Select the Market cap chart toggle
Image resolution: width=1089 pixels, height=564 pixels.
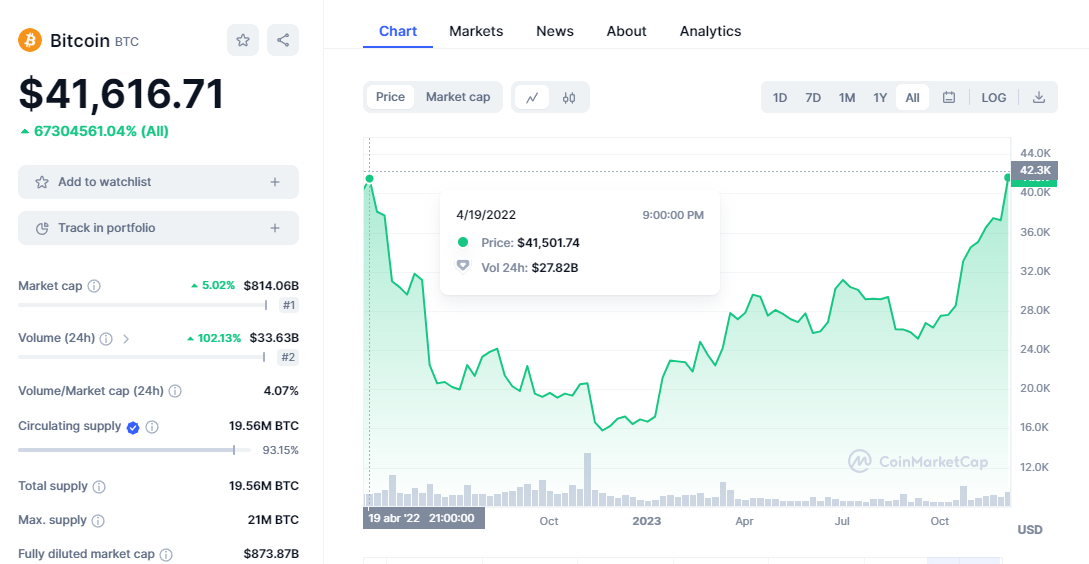458,97
